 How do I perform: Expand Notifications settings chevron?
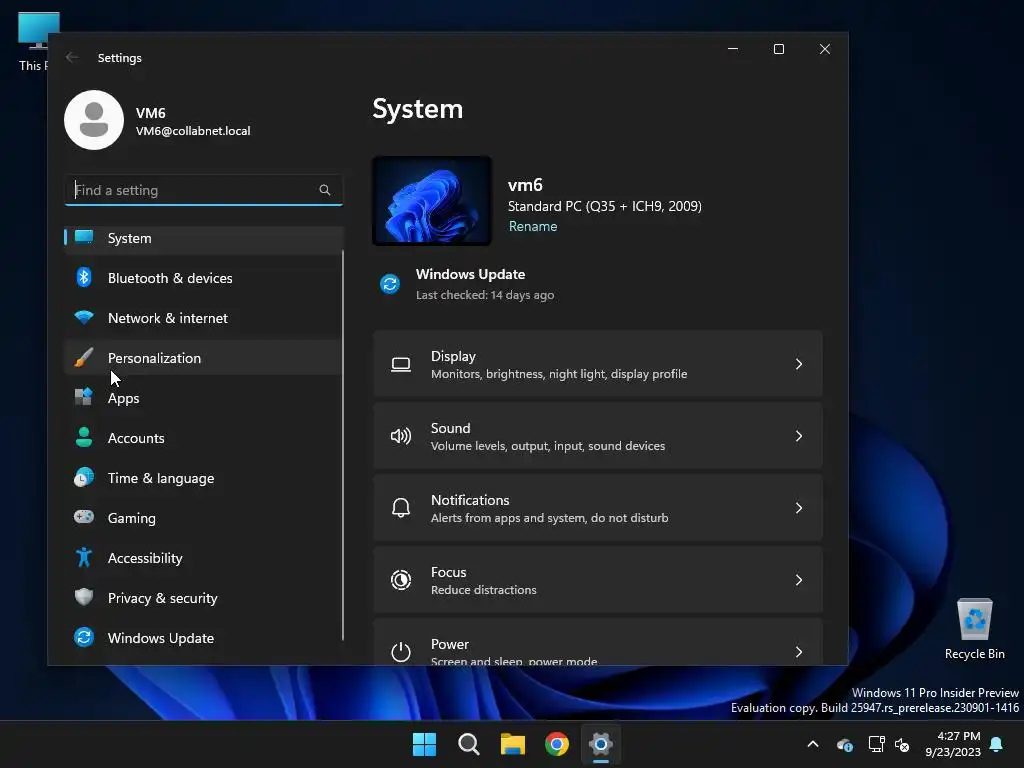coord(799,508)
